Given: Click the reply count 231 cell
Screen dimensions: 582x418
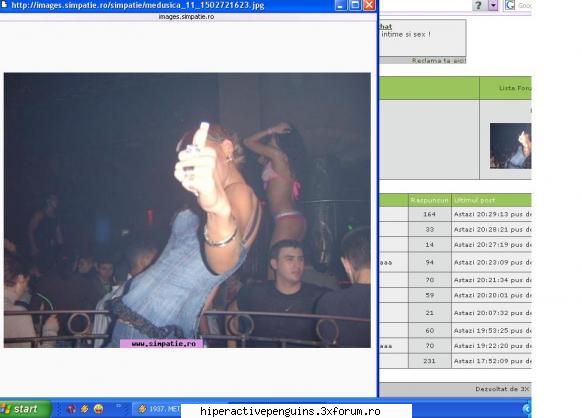Looking at the screenshot, I should 429,361.
